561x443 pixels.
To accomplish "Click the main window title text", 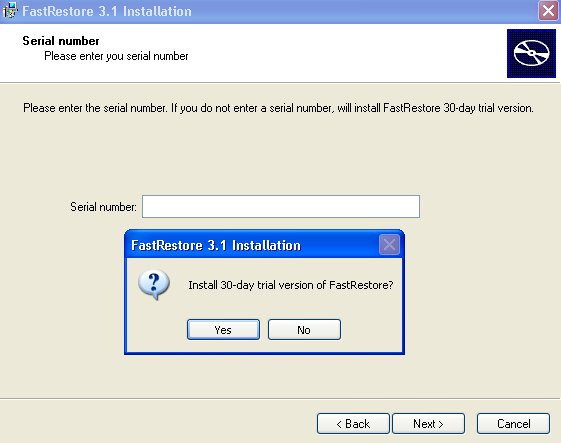I will [107, 11].
